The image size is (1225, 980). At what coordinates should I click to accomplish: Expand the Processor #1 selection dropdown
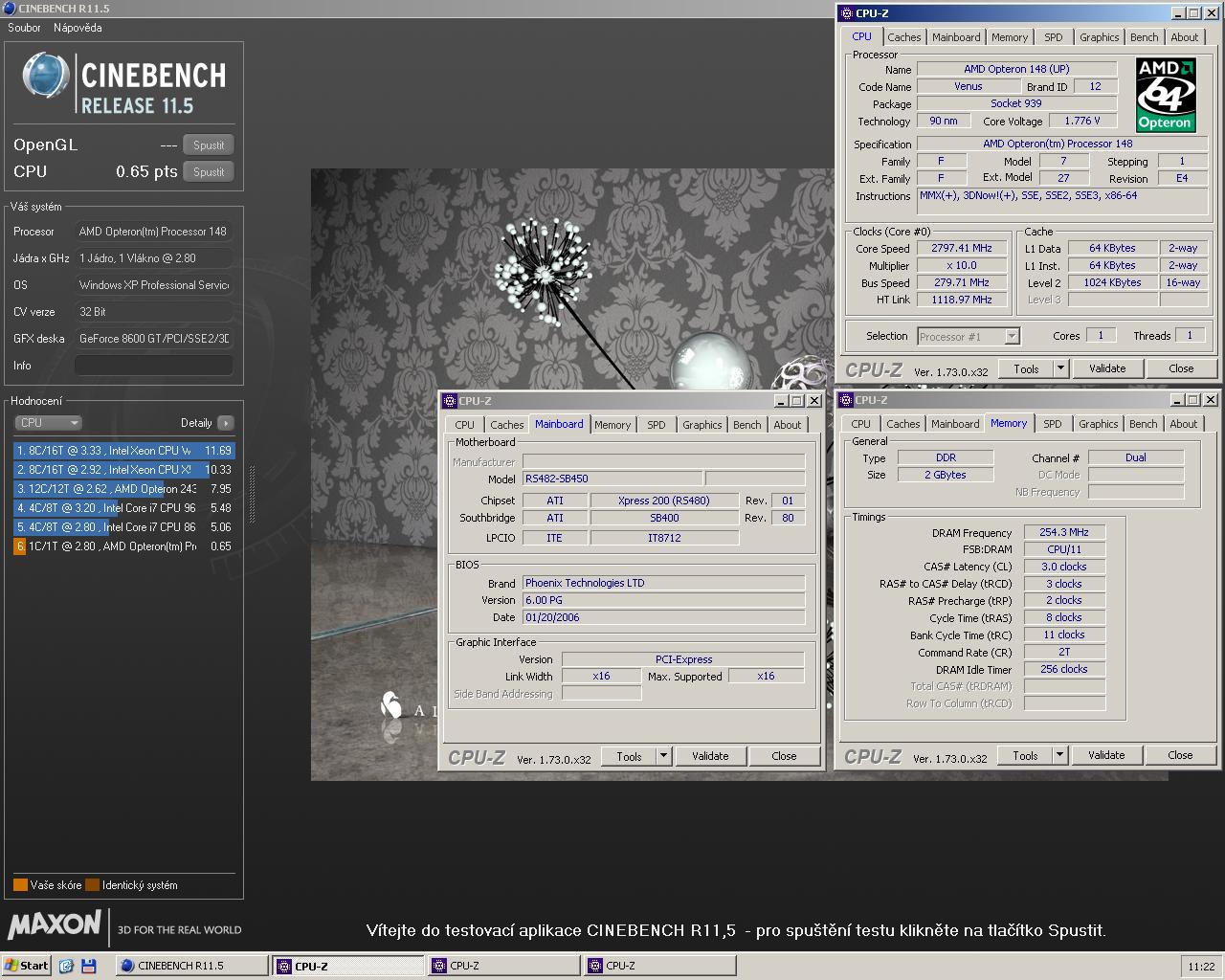[1012, 337]
